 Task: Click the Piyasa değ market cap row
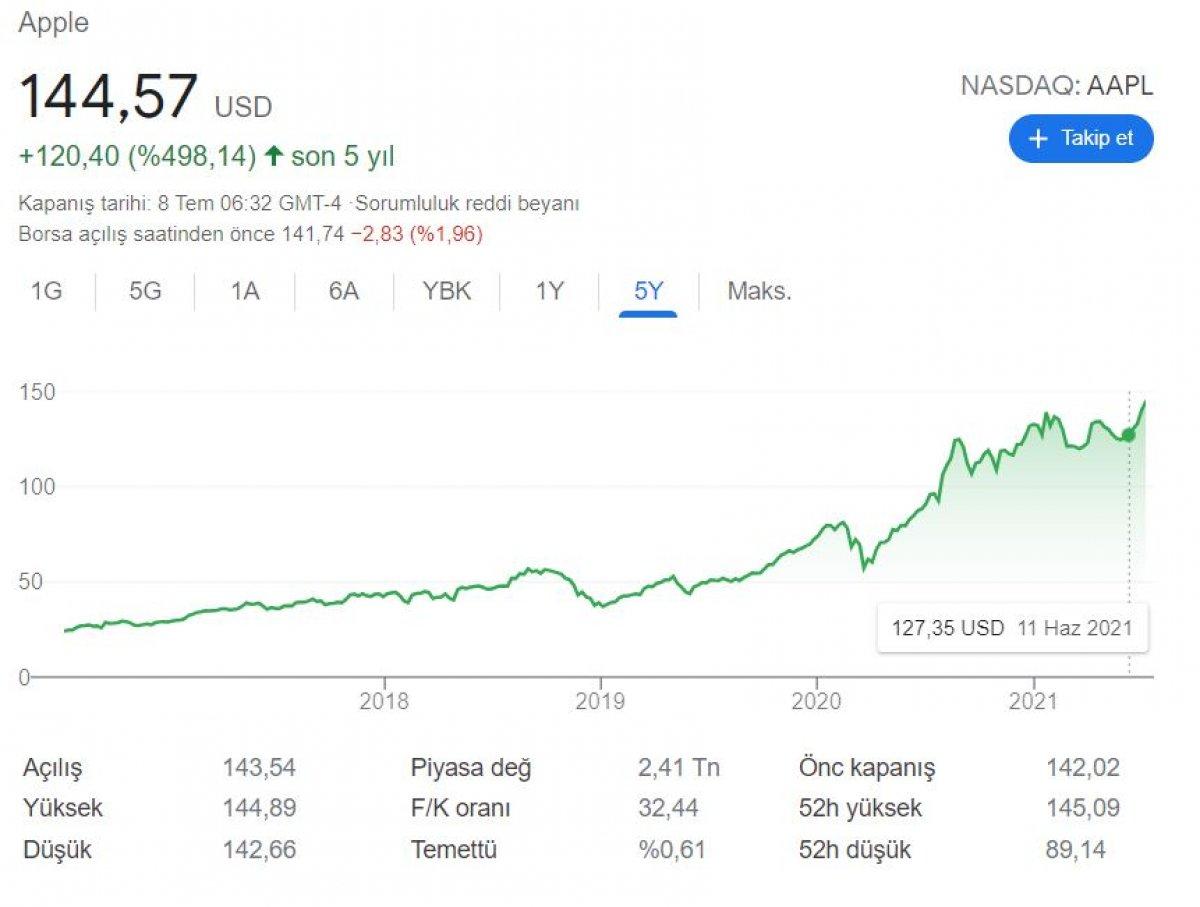[471, 768]
